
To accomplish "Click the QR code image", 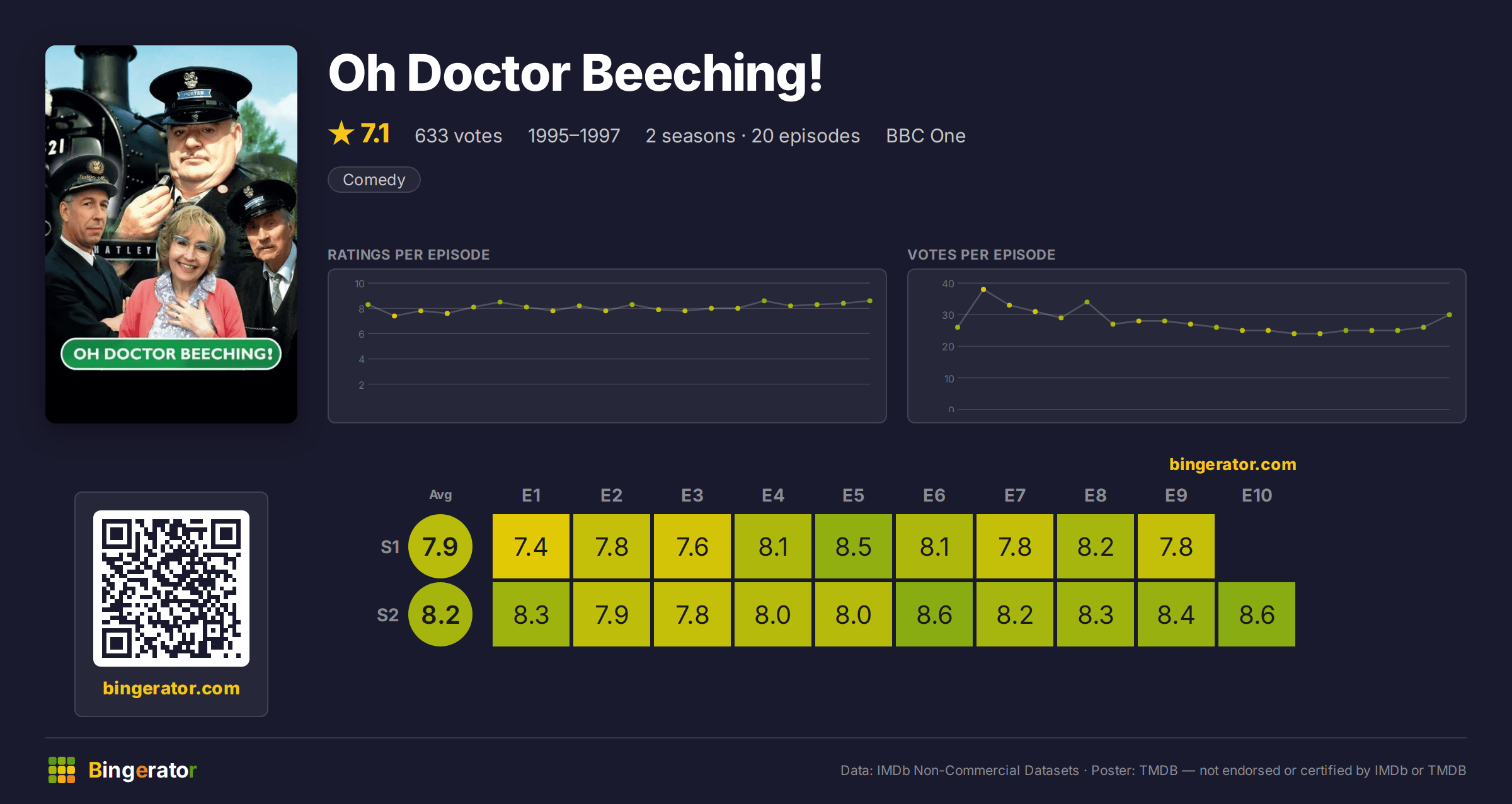I will 171,589.
